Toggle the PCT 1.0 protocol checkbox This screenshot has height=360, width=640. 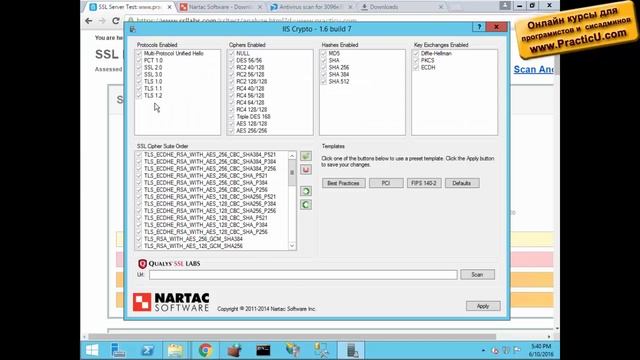[x=139, y=60]
